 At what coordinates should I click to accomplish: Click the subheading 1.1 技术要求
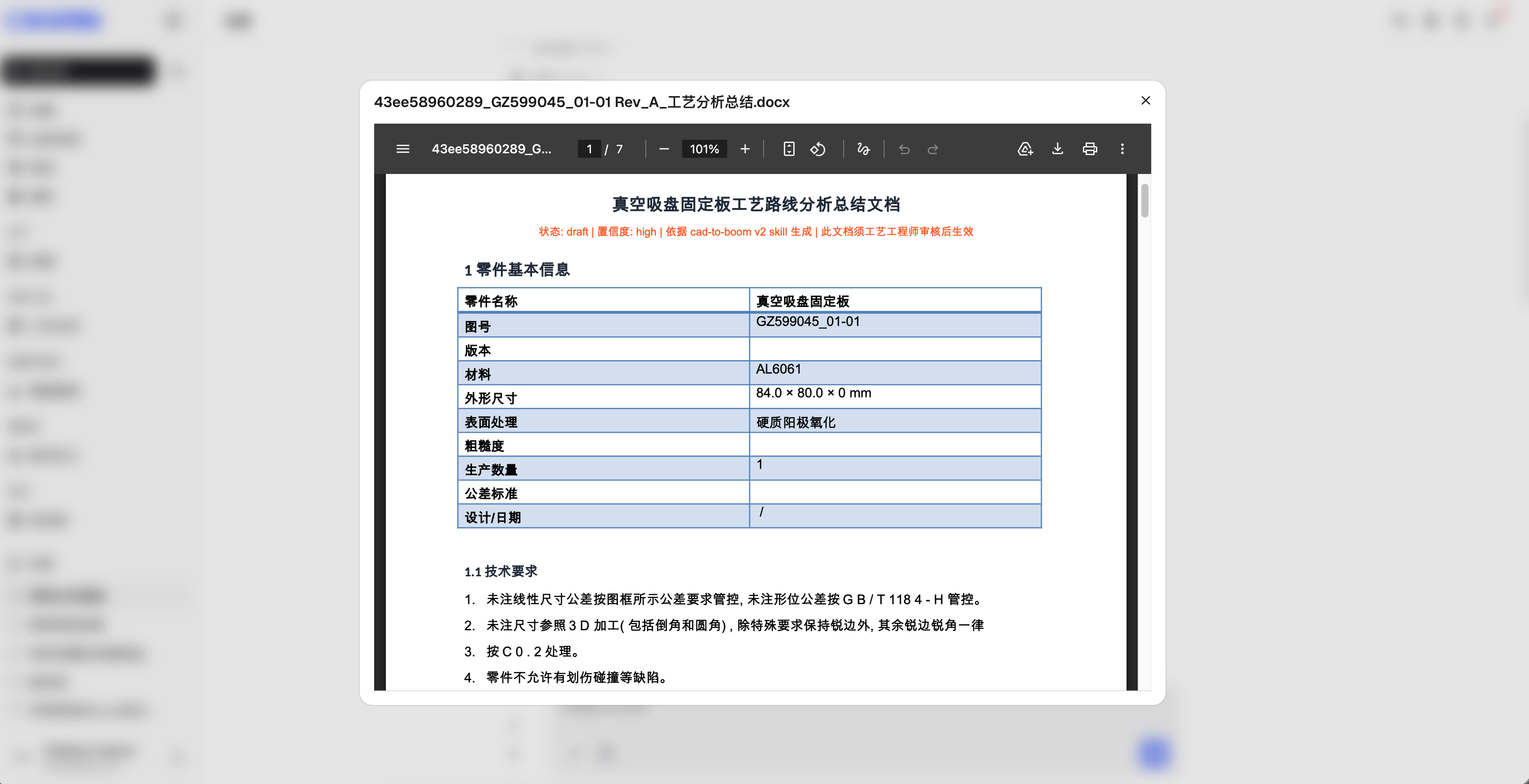point(501,571)
